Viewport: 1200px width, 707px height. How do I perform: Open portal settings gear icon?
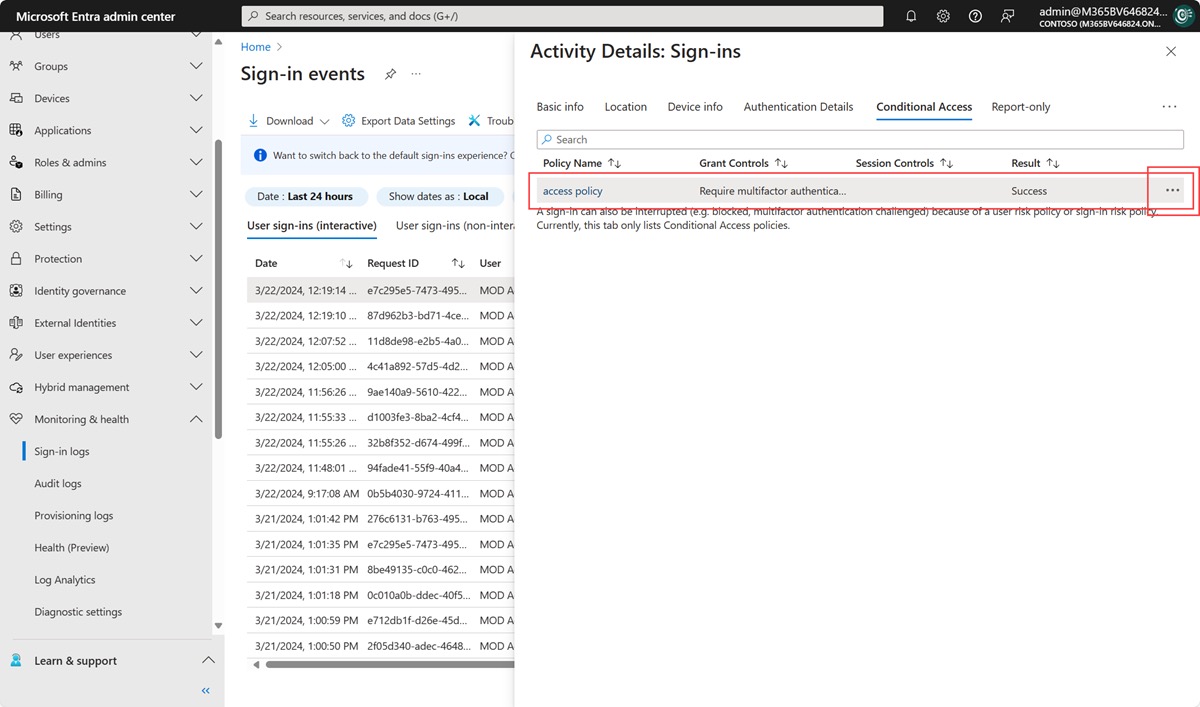[943, 16]
